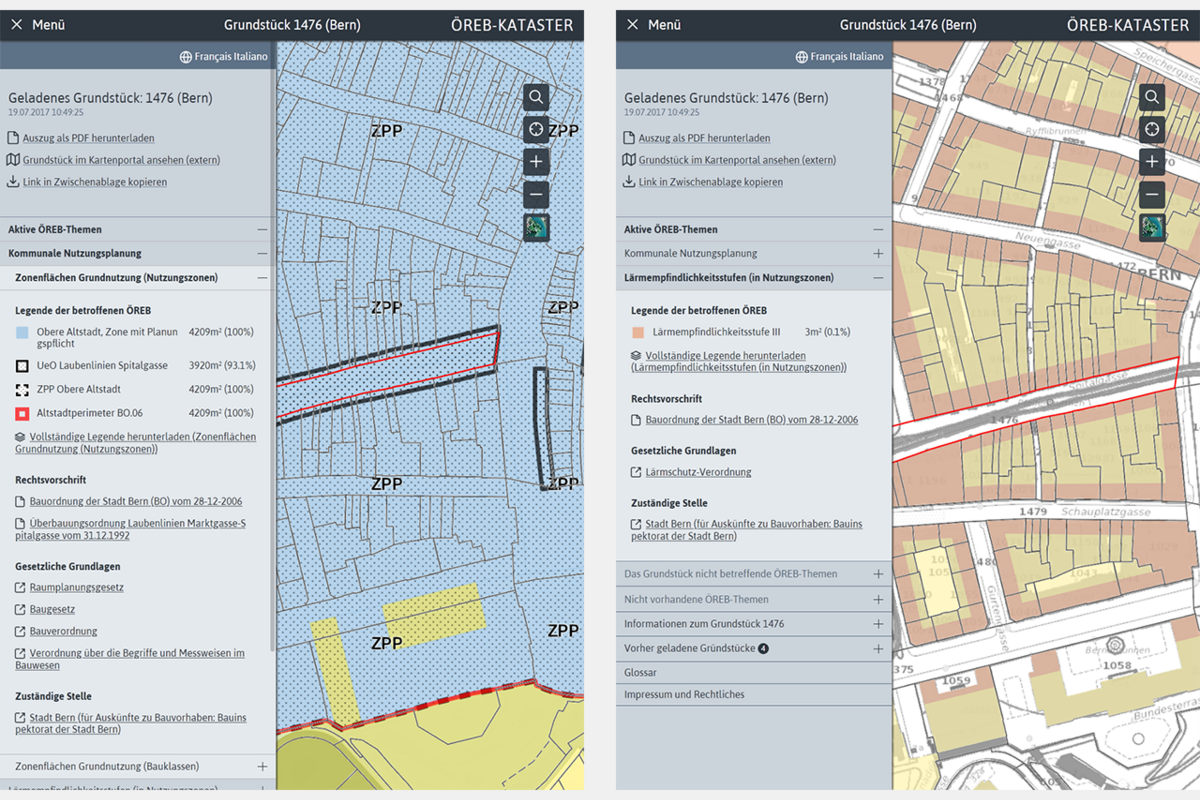The image size is (1200, 800).
Task: Open the Glossar menu entry
Action: [641, 672]
